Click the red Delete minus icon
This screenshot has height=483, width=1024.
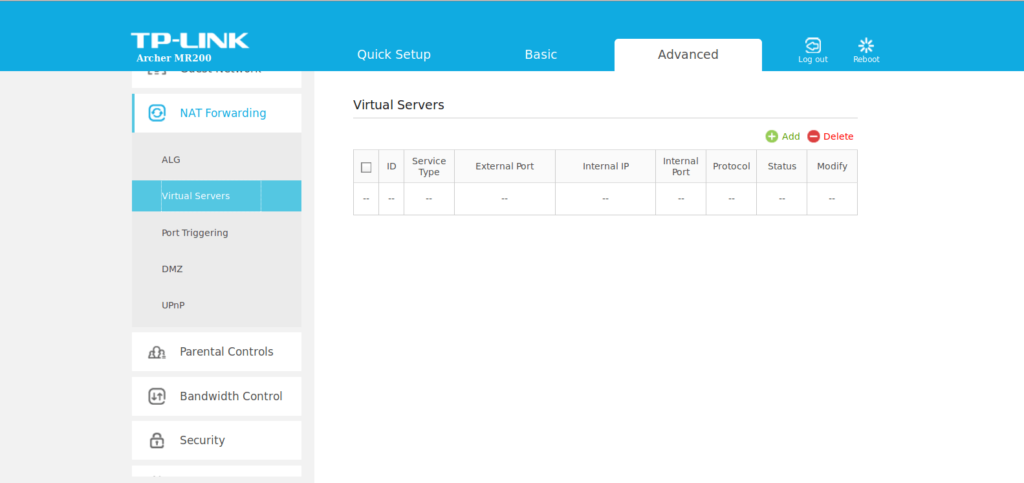tap(813, 136)
